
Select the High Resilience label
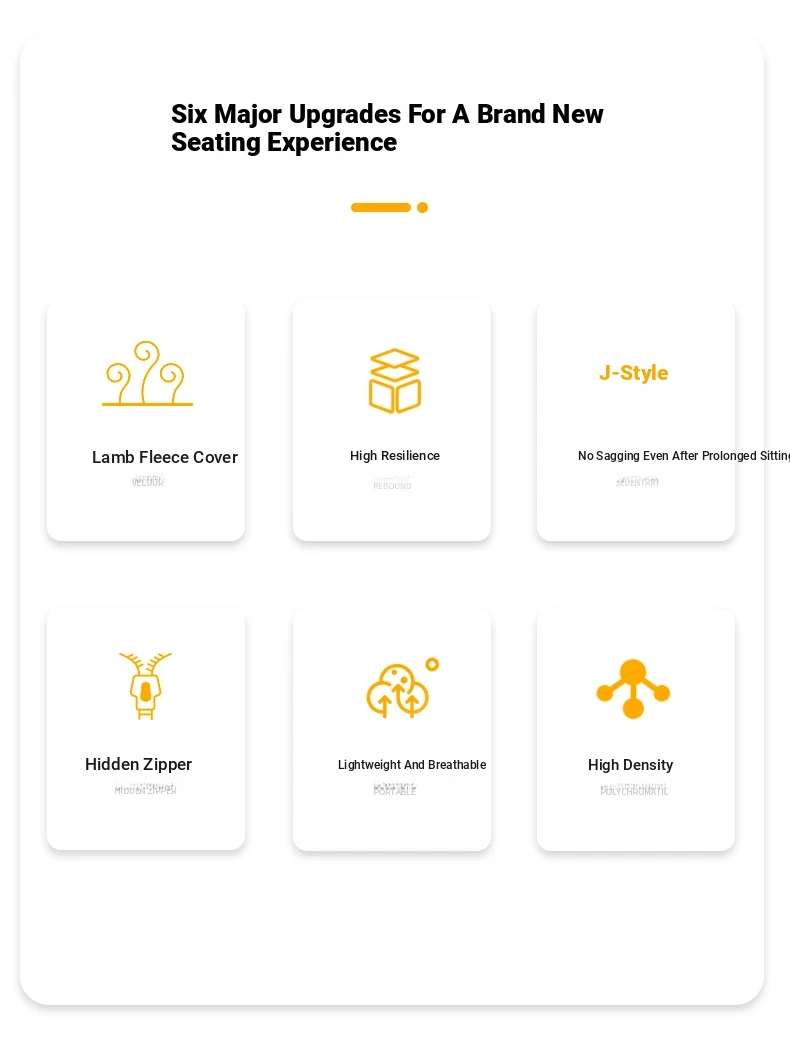394,456
